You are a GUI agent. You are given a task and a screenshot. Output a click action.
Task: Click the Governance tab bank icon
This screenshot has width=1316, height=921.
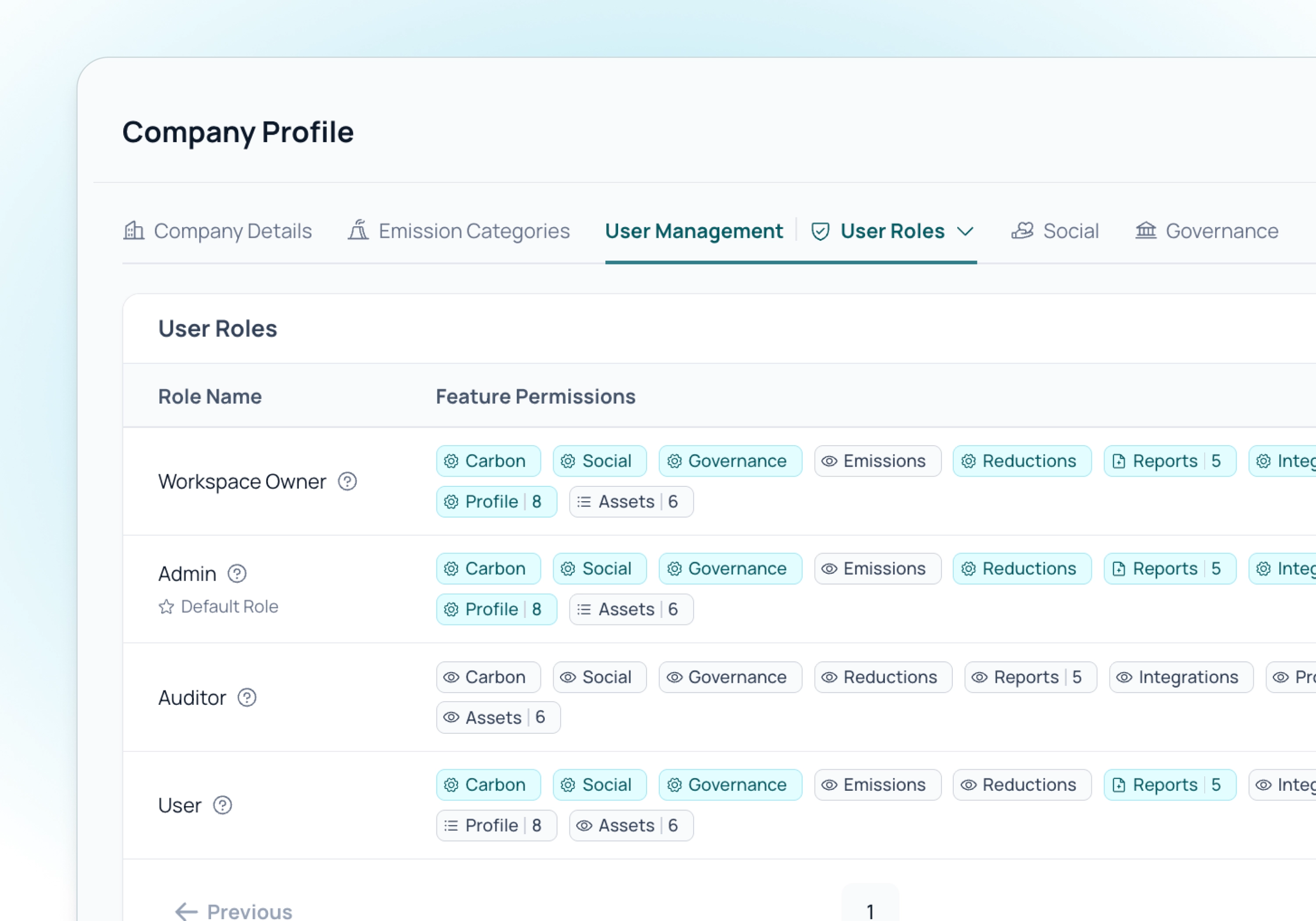[x=1146, y=230]
